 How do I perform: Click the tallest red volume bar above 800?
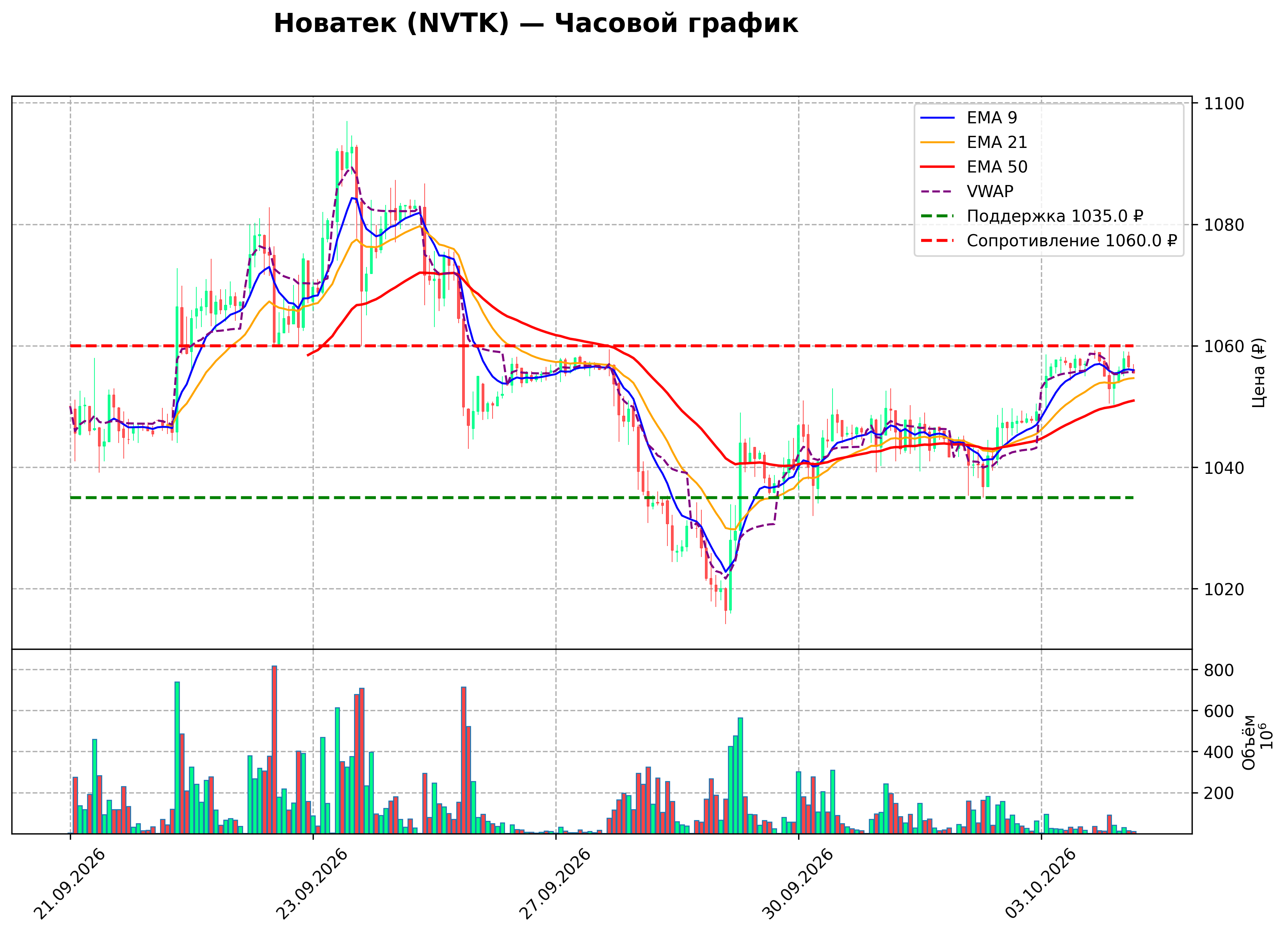[x=274, y=749]
